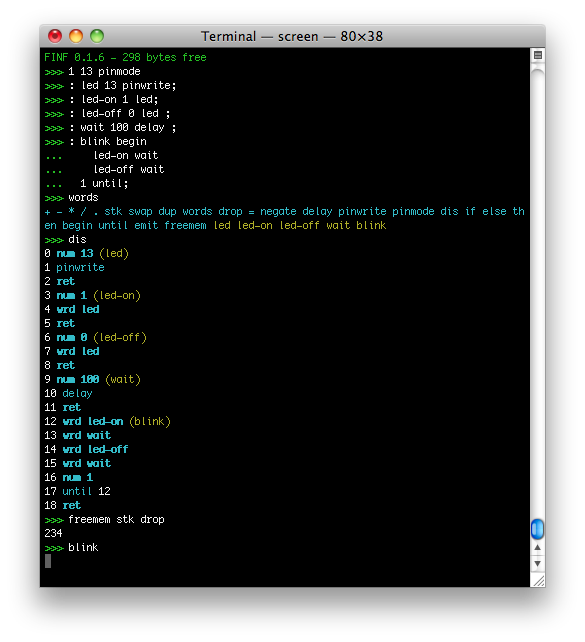Click the 'FINF 0.1.6 – 298 bytes free' line
Viewport: 585px width, 642px height.
(x=125, y=57)
